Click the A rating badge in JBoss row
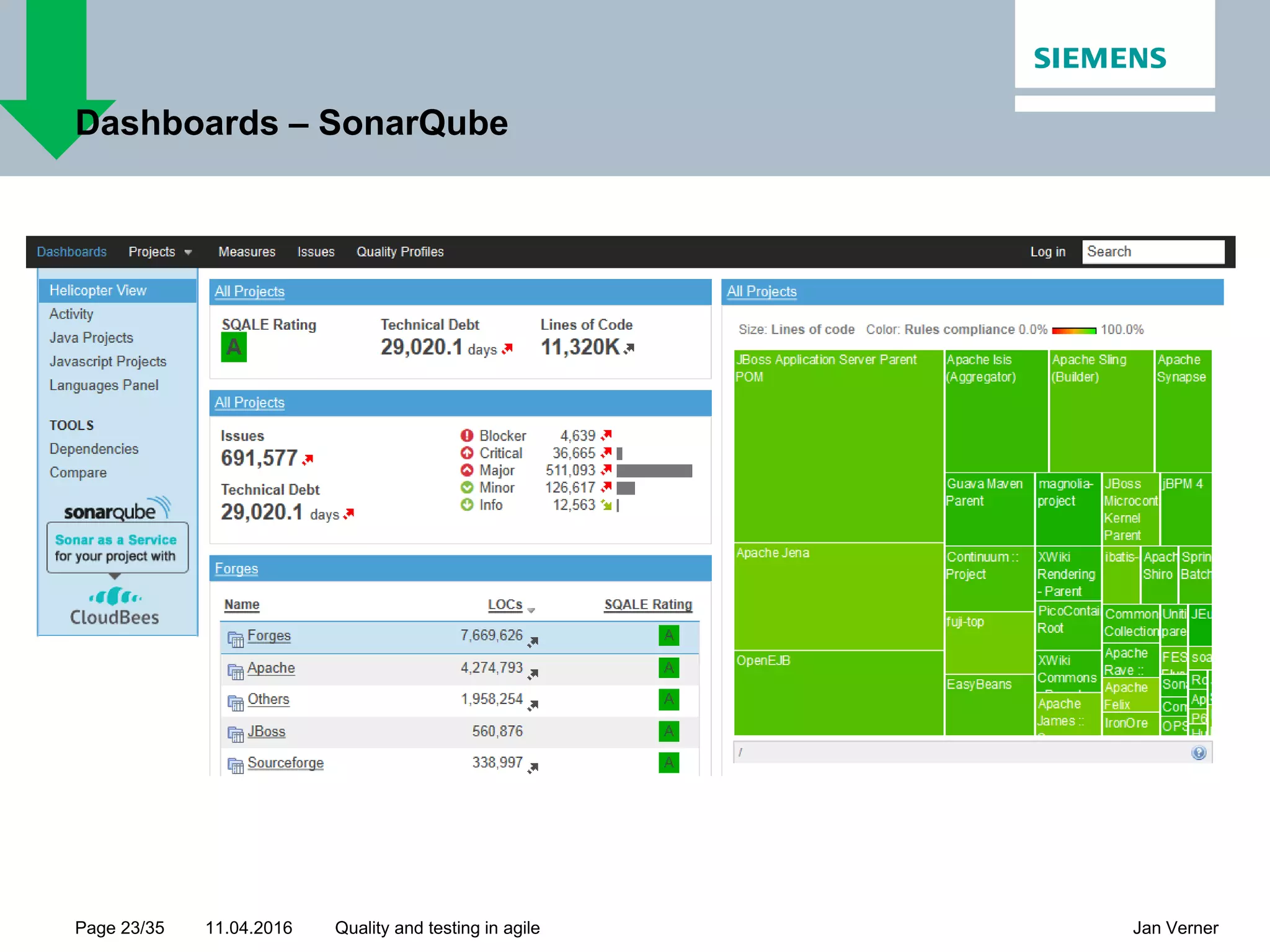Screen dimensions: 1270x952 coord(669,731)
